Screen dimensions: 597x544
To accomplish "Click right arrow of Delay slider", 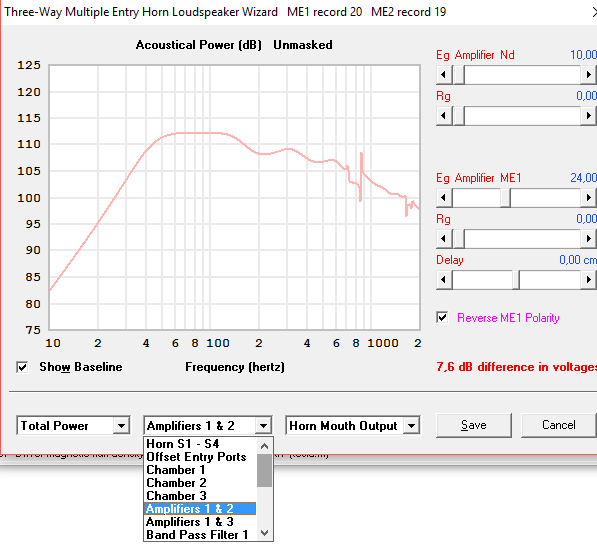I will [589, 279].
